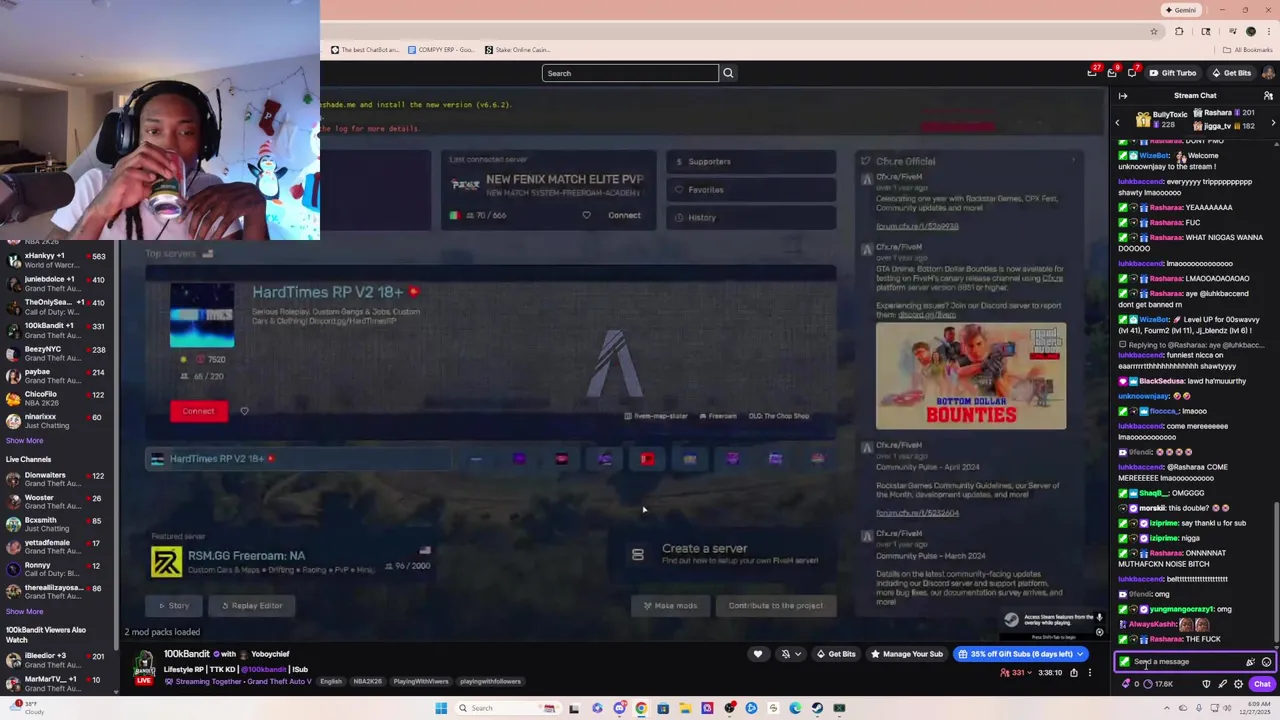Image resolution: width=1280 pixels, height=720 pixels.
Task: Open the Grand Theft Auto V category link
Action: [278, 681]
